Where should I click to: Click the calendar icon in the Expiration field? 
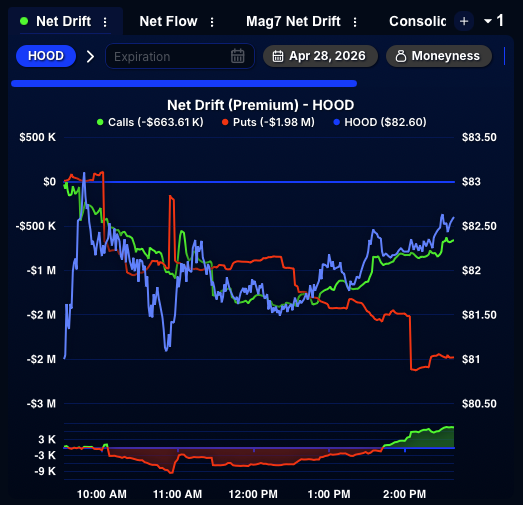(237, 56)
